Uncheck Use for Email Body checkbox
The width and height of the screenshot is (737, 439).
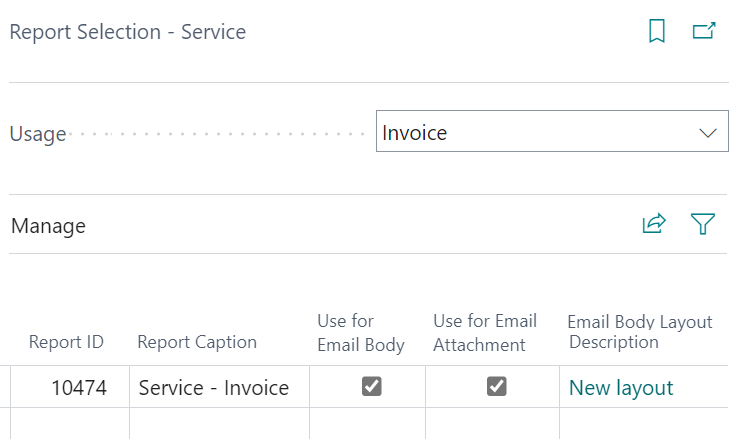pyautogui.click(x=371, y=387)
